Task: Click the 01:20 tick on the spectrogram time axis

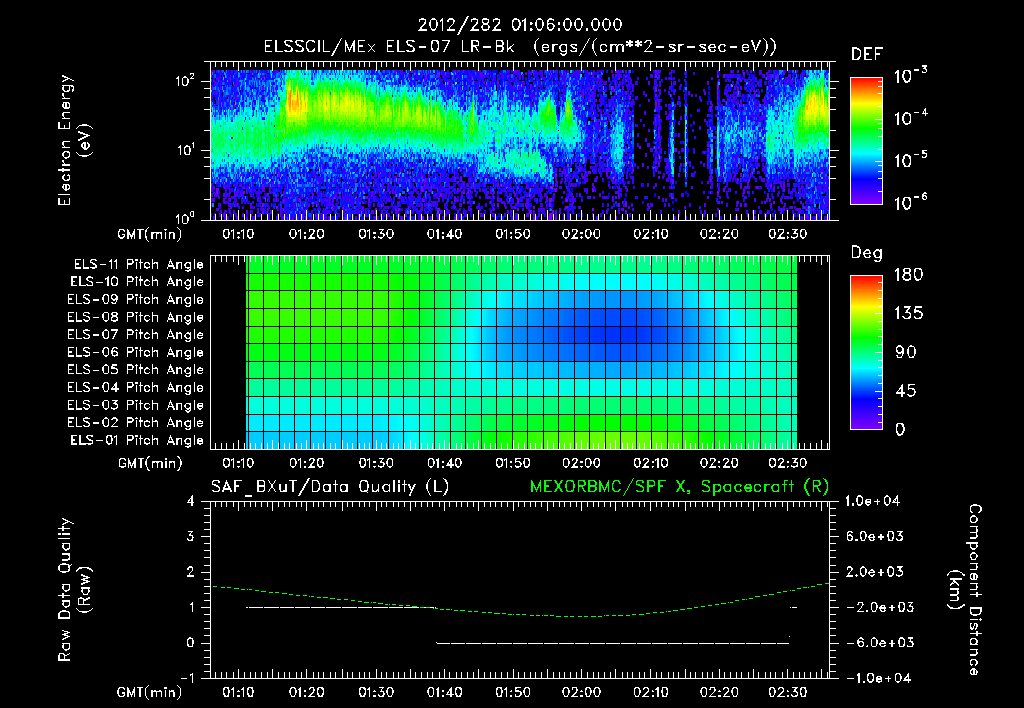Action: (307, 234)
